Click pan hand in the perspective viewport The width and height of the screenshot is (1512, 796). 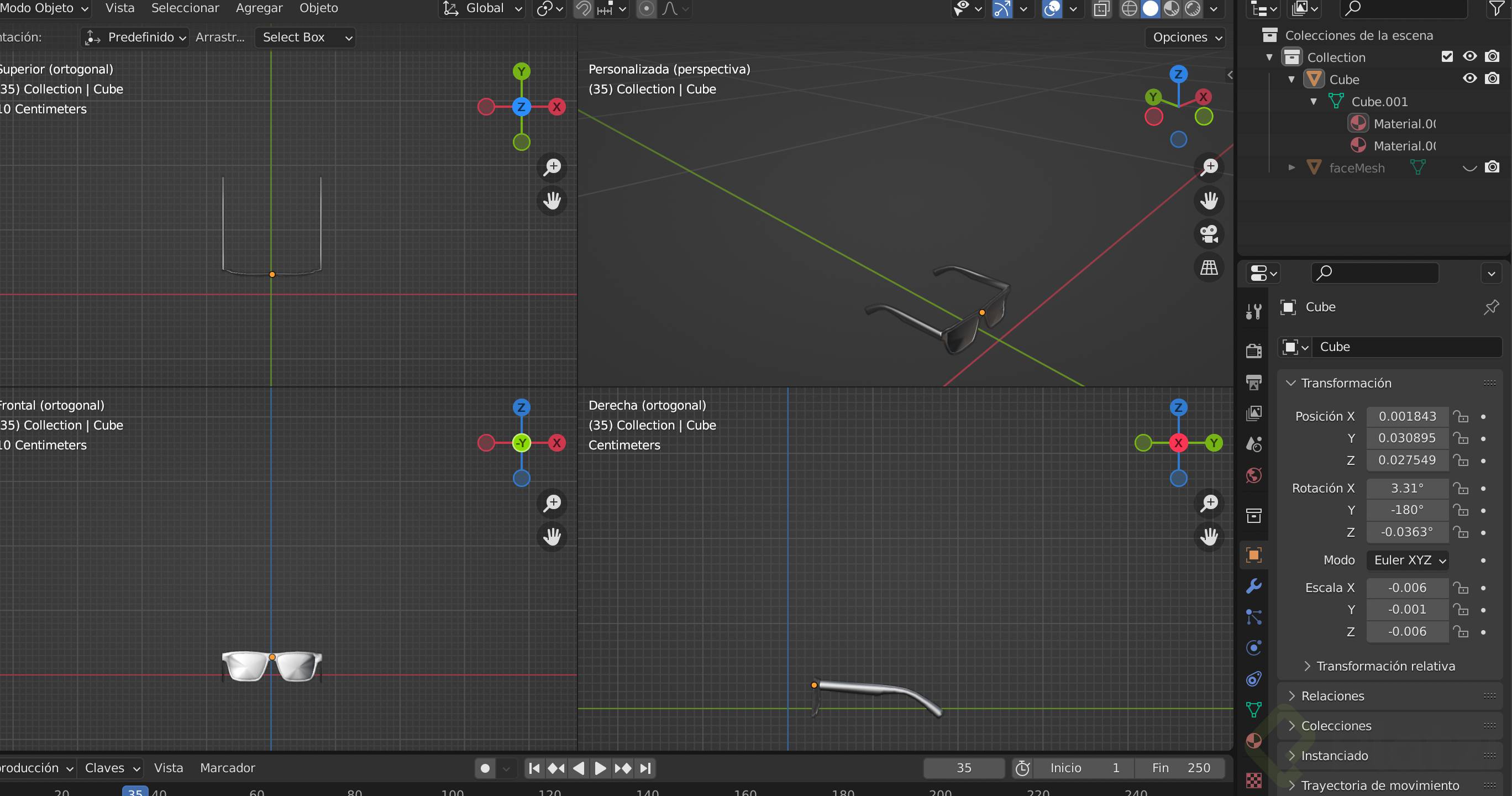click(1209, 200)
